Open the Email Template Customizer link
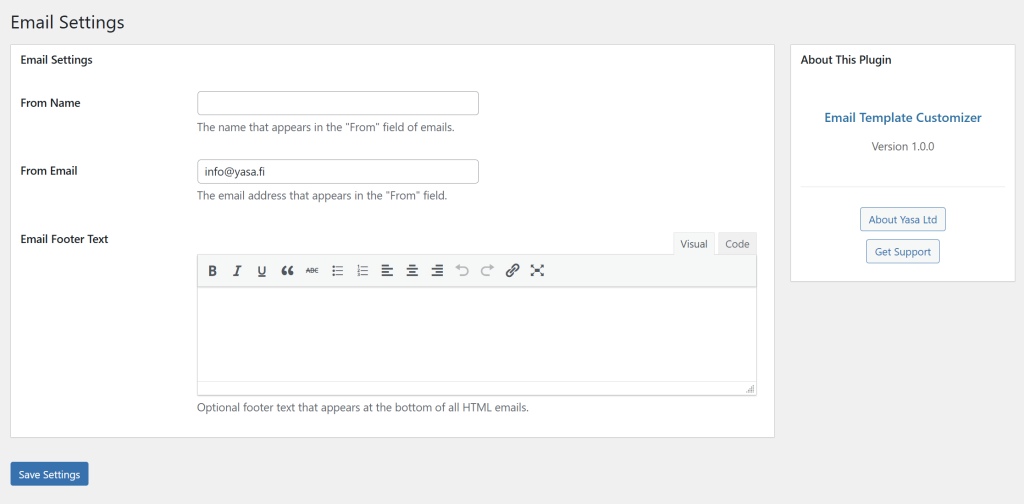1024x504 pixels. pos(903,118)
